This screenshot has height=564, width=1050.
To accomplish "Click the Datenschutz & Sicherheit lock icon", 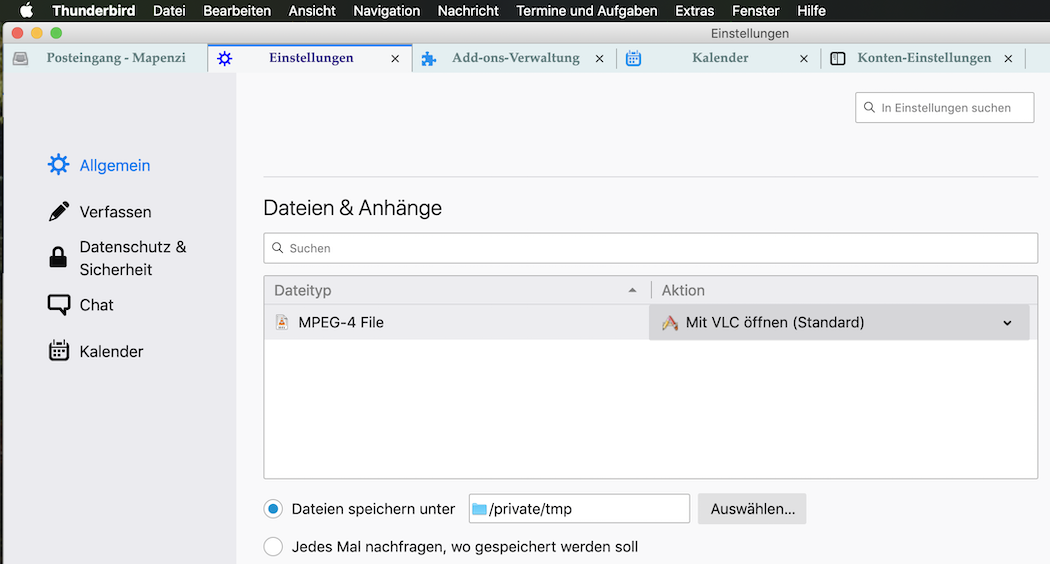I will coord(59,258).
